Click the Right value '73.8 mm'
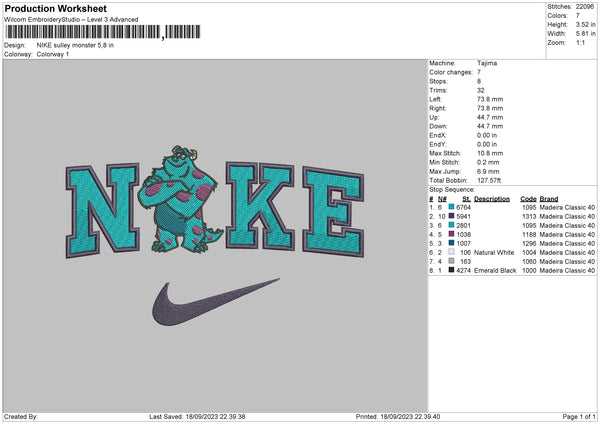Screen dimensions: 600x424 pos(490,108)
